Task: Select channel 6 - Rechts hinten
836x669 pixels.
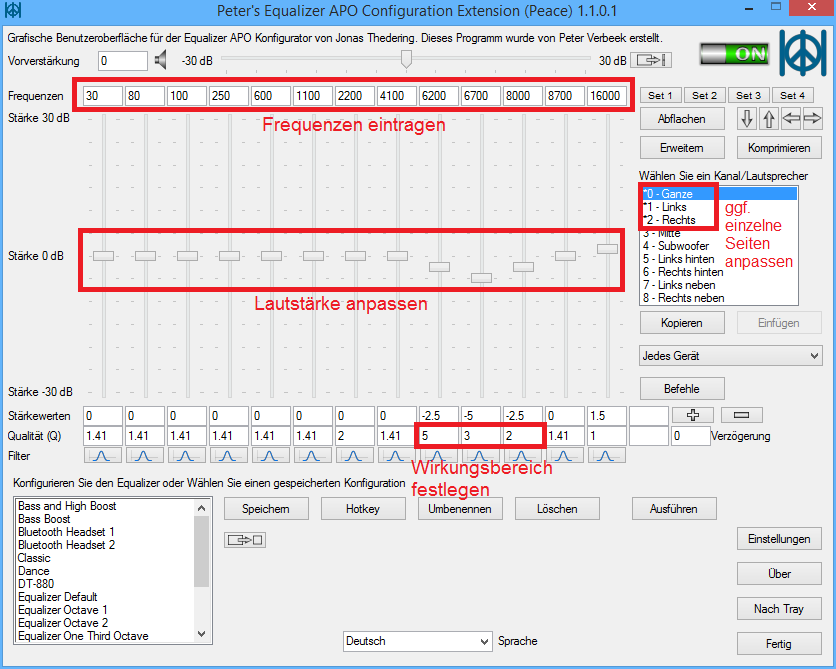Action: pos(719,272)
